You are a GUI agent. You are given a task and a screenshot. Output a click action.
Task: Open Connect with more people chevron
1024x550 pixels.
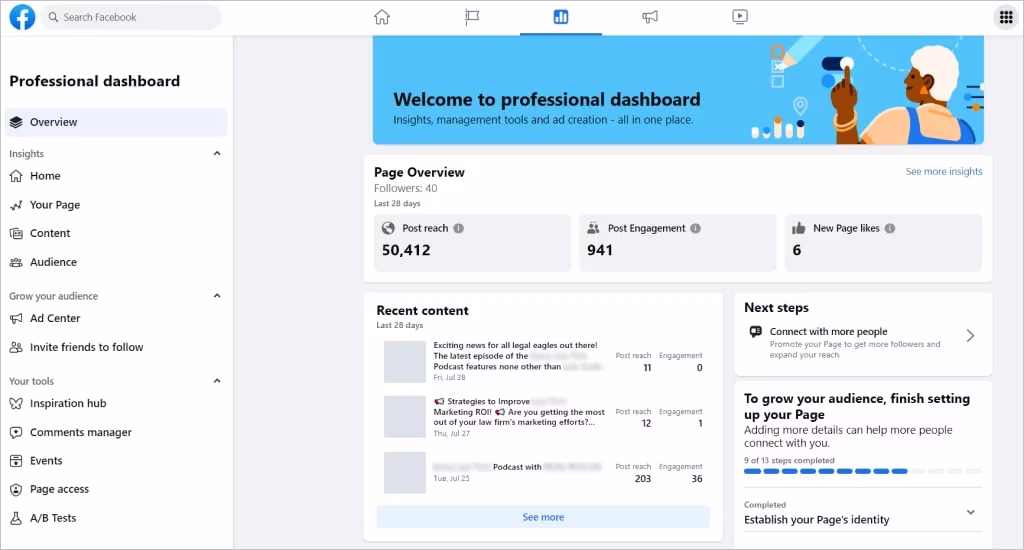970,336
